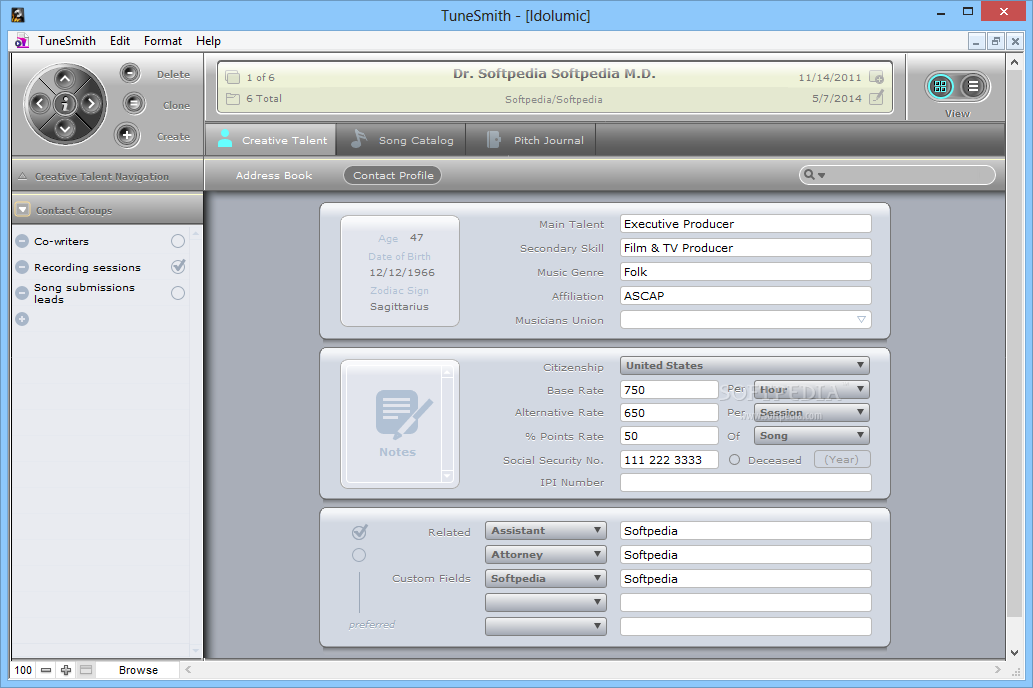
Task: Switch to the Pitch Journal tab
Action: [x=531, y=140]
